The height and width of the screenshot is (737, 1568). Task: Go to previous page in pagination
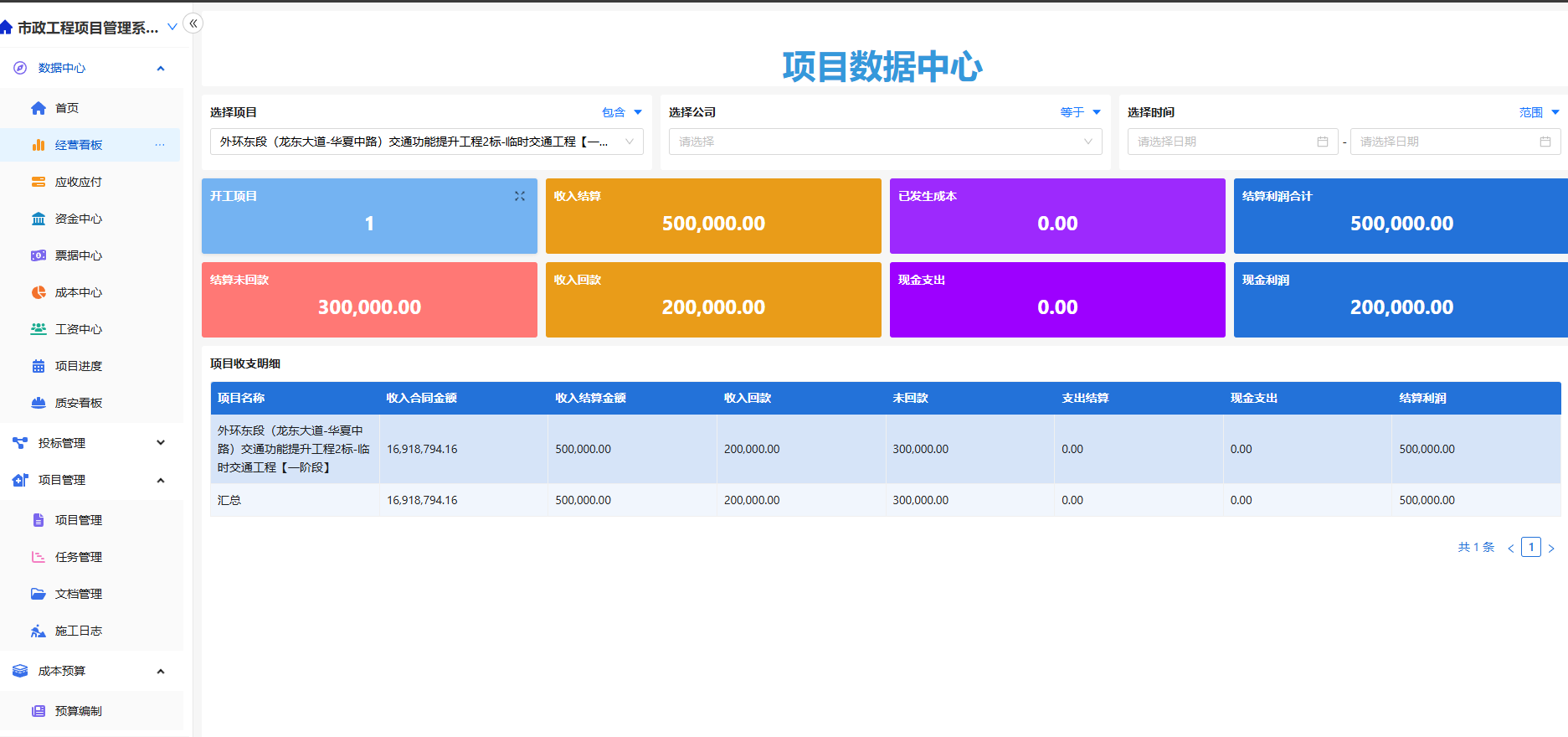1511,548
